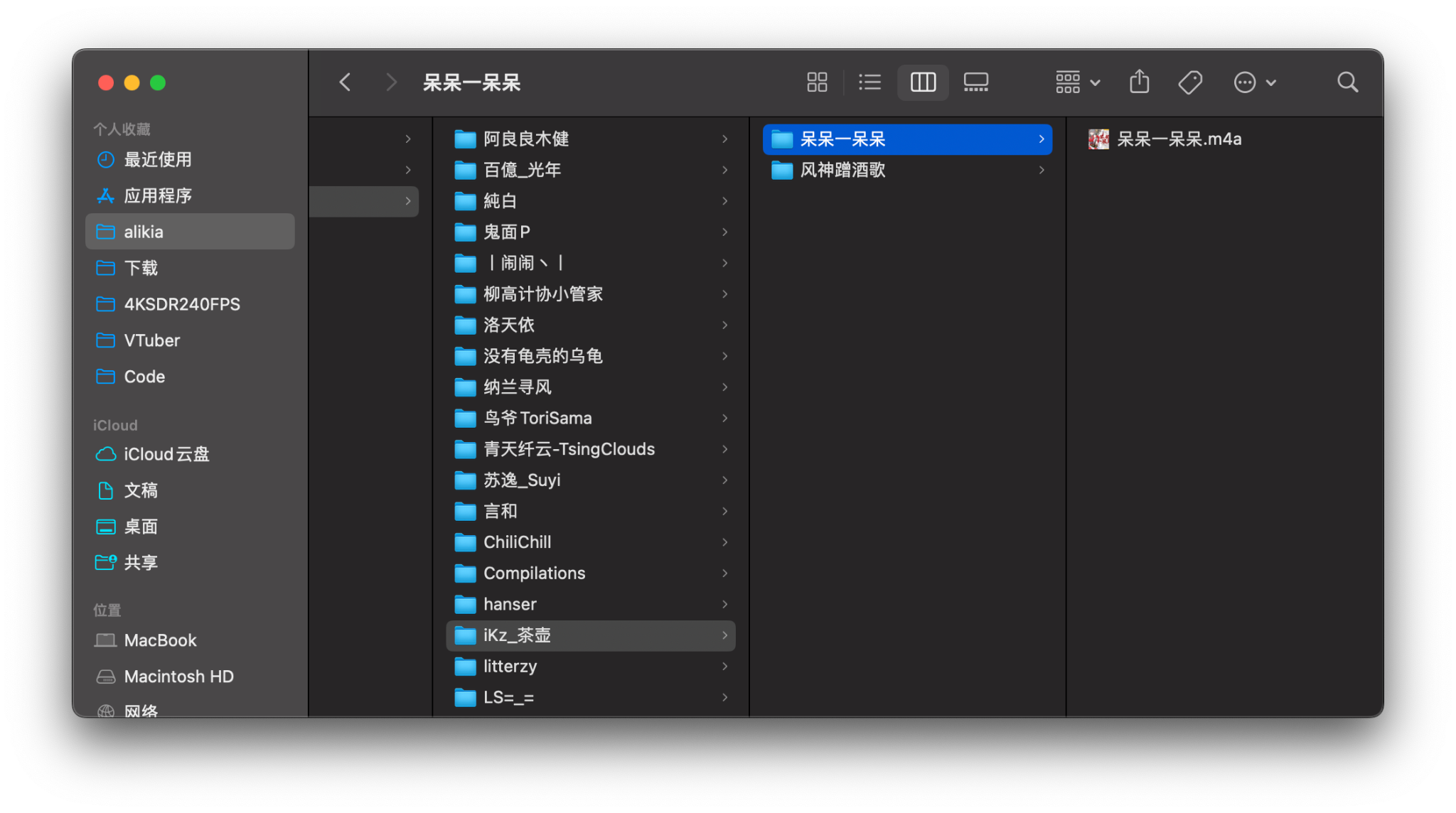The width and height of the screenshot is (1456, 813).
Task: Switch to list view
Action: point(869,82)
